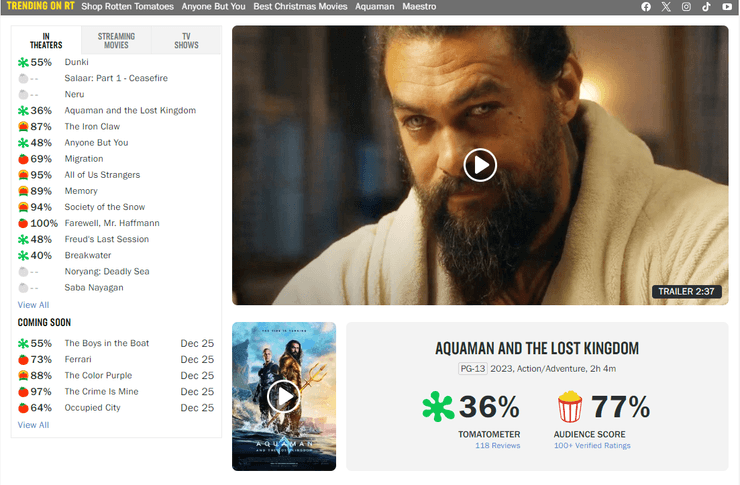This screenshot has width=740, height=485.
Task: Open Noryang: Deadly Sea movie link
Action: coord(107,271)
